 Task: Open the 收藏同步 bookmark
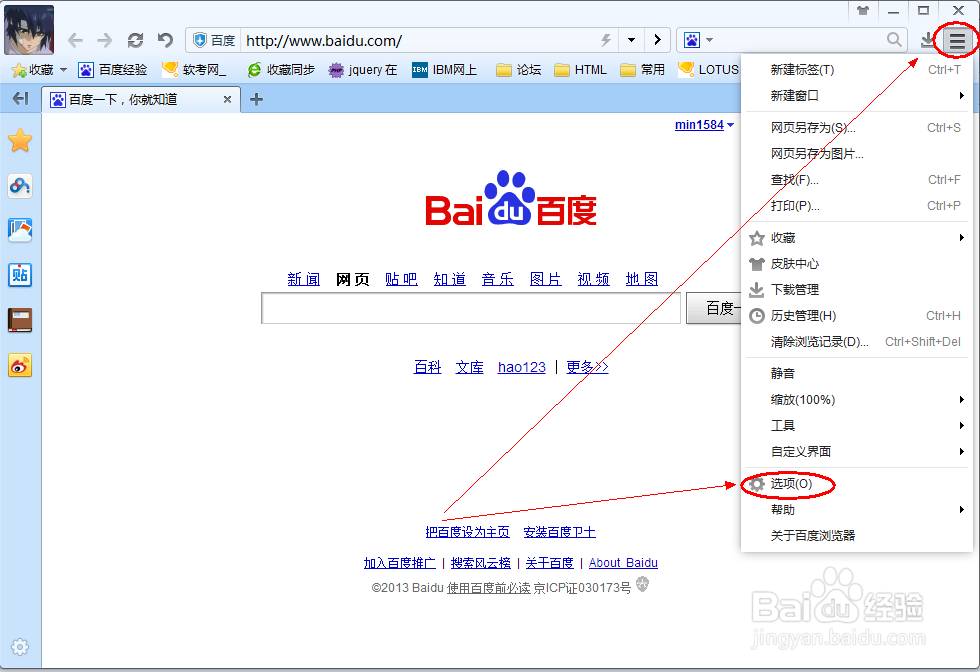pos(281,69)
